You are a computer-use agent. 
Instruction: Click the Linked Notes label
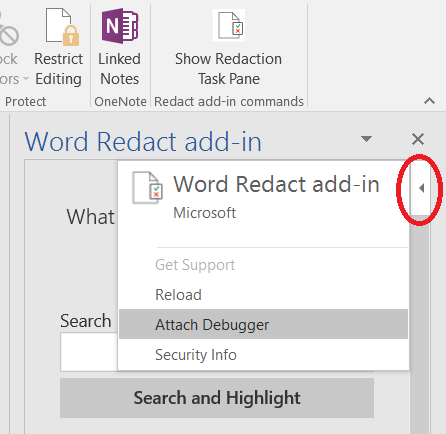click(119, 69)
